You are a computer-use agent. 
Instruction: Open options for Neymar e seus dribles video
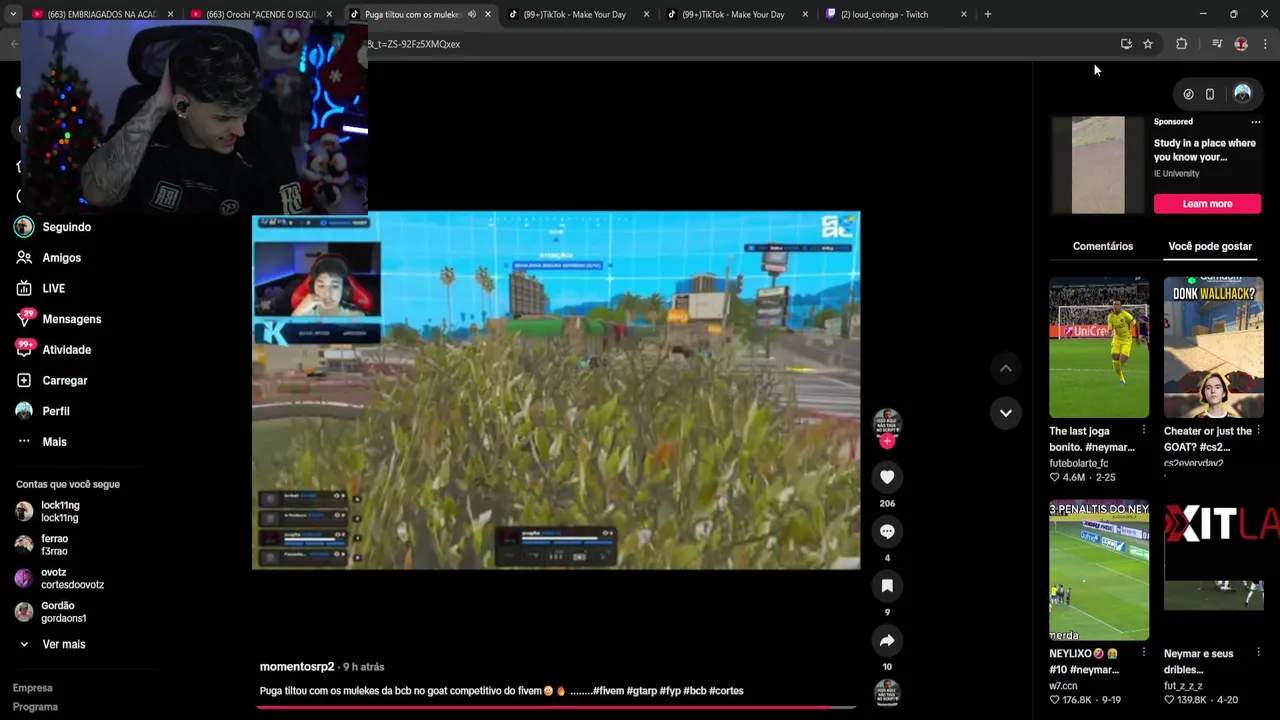(1258, 653)
